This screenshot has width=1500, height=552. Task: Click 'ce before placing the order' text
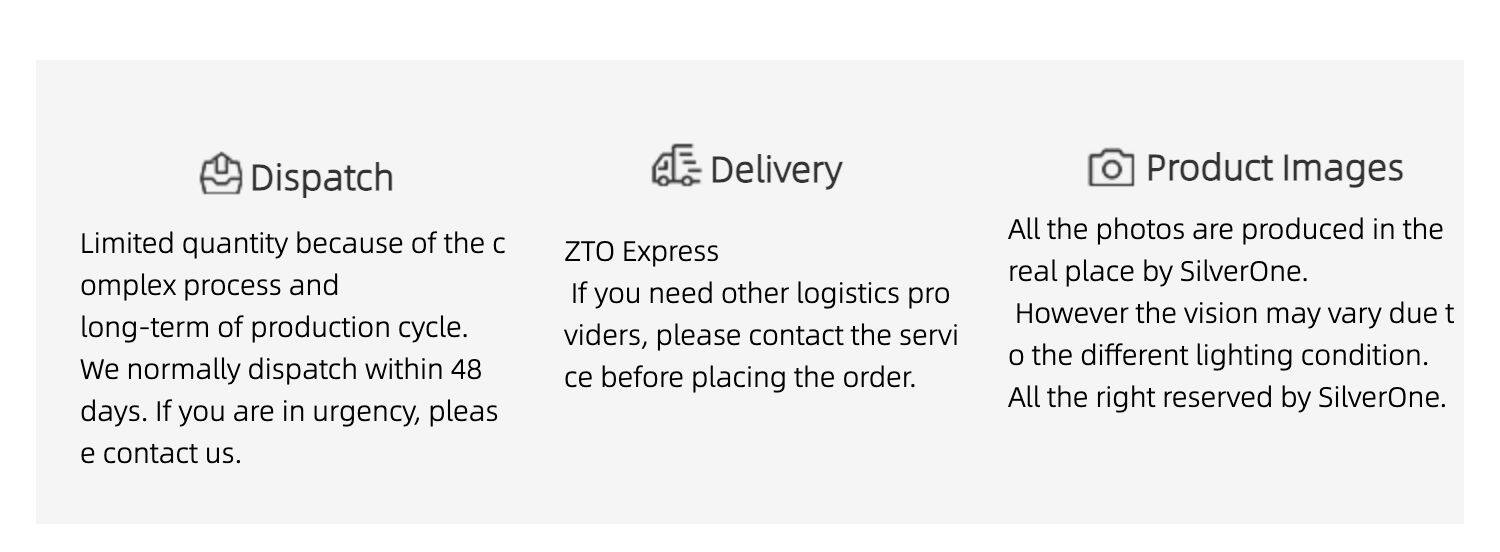pyautogui.click(x=740, y=379)
